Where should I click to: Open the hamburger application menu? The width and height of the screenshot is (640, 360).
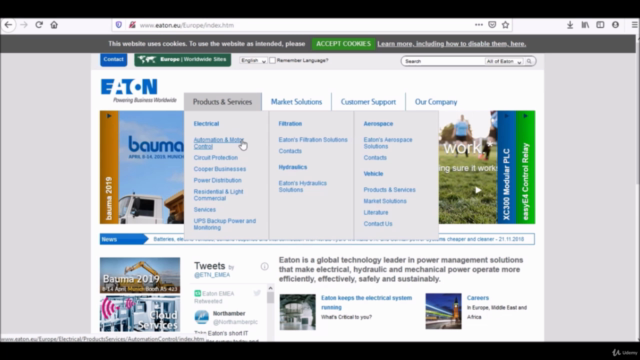tap(634, 25)
